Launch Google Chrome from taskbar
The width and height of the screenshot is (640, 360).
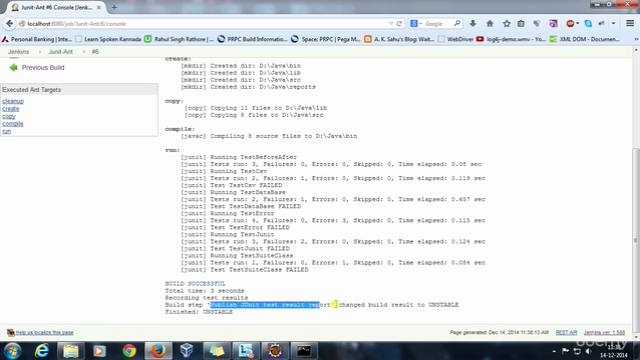point(129,351)
